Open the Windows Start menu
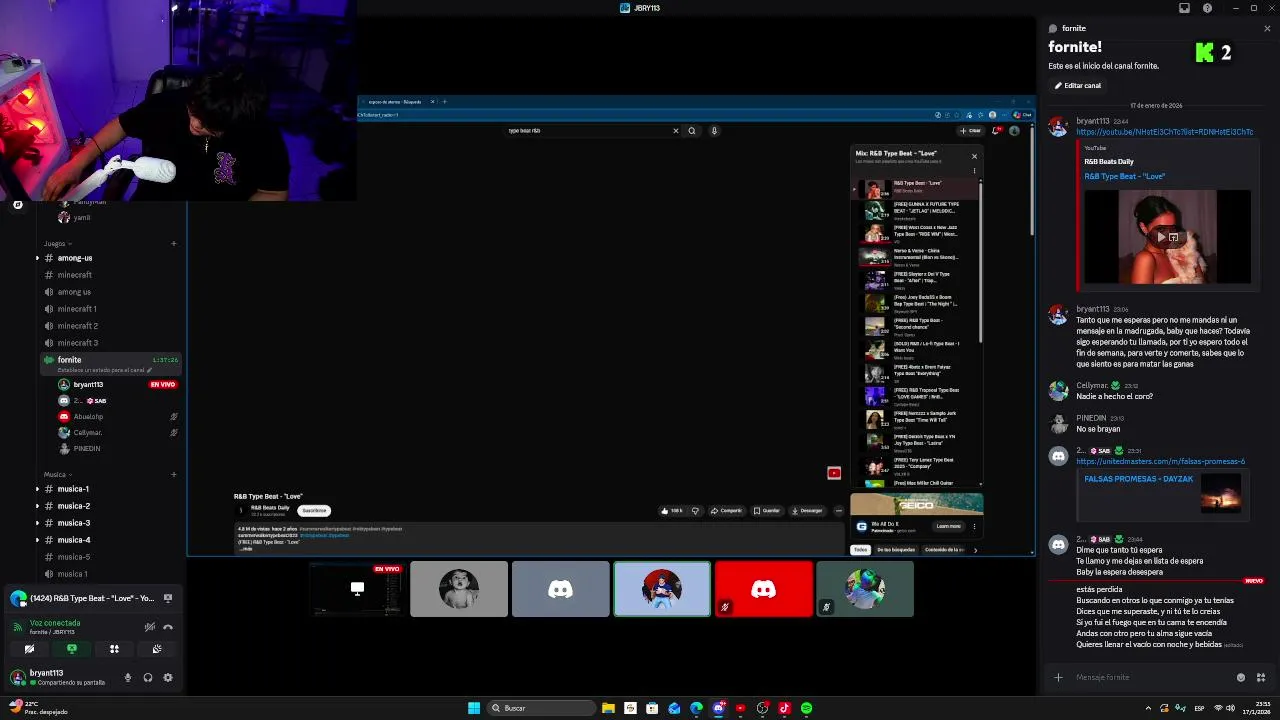The image size is (1280, 720). 474,708
